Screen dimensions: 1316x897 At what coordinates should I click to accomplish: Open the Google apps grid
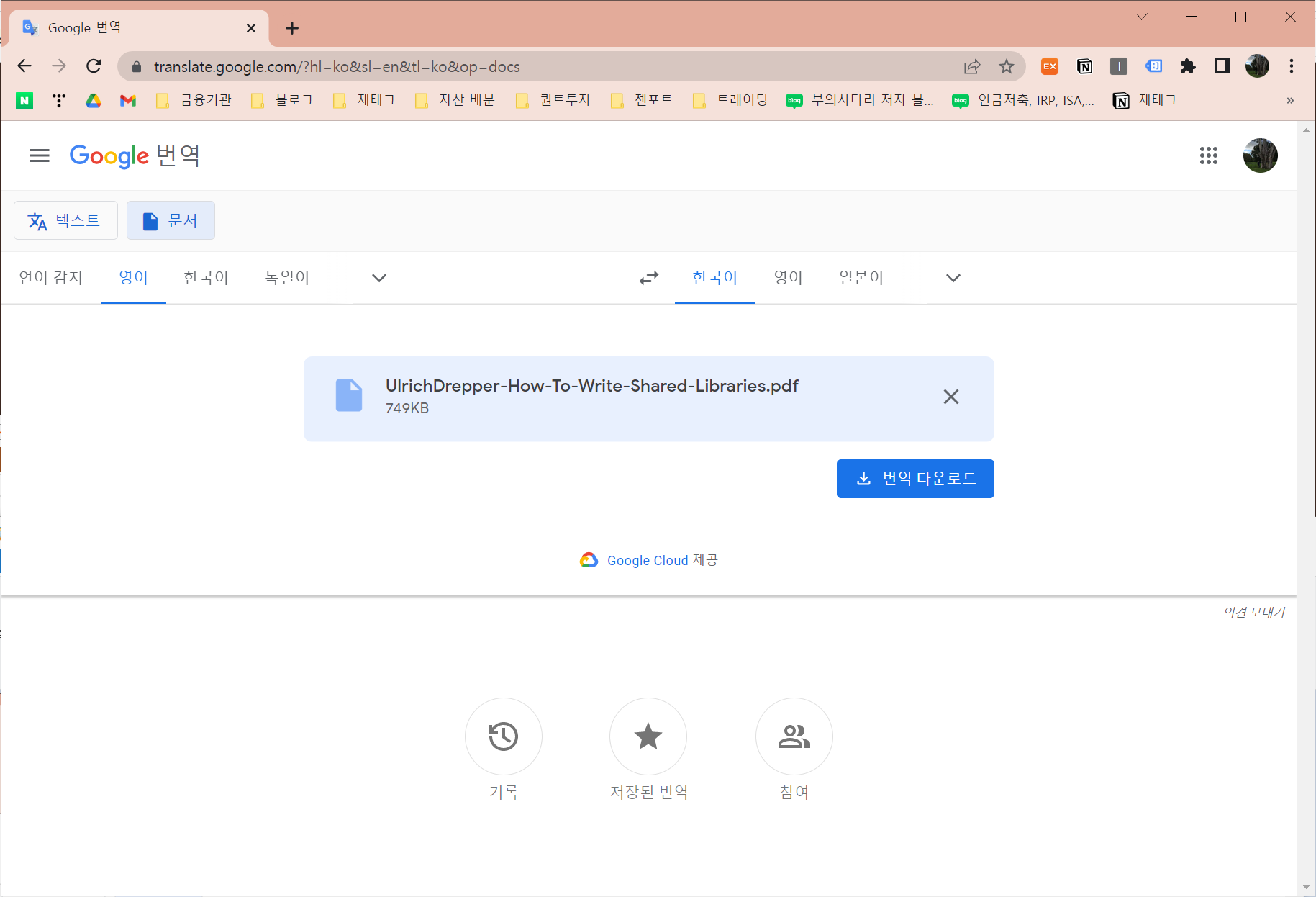pyautogui.click(x=1209, y=155)
